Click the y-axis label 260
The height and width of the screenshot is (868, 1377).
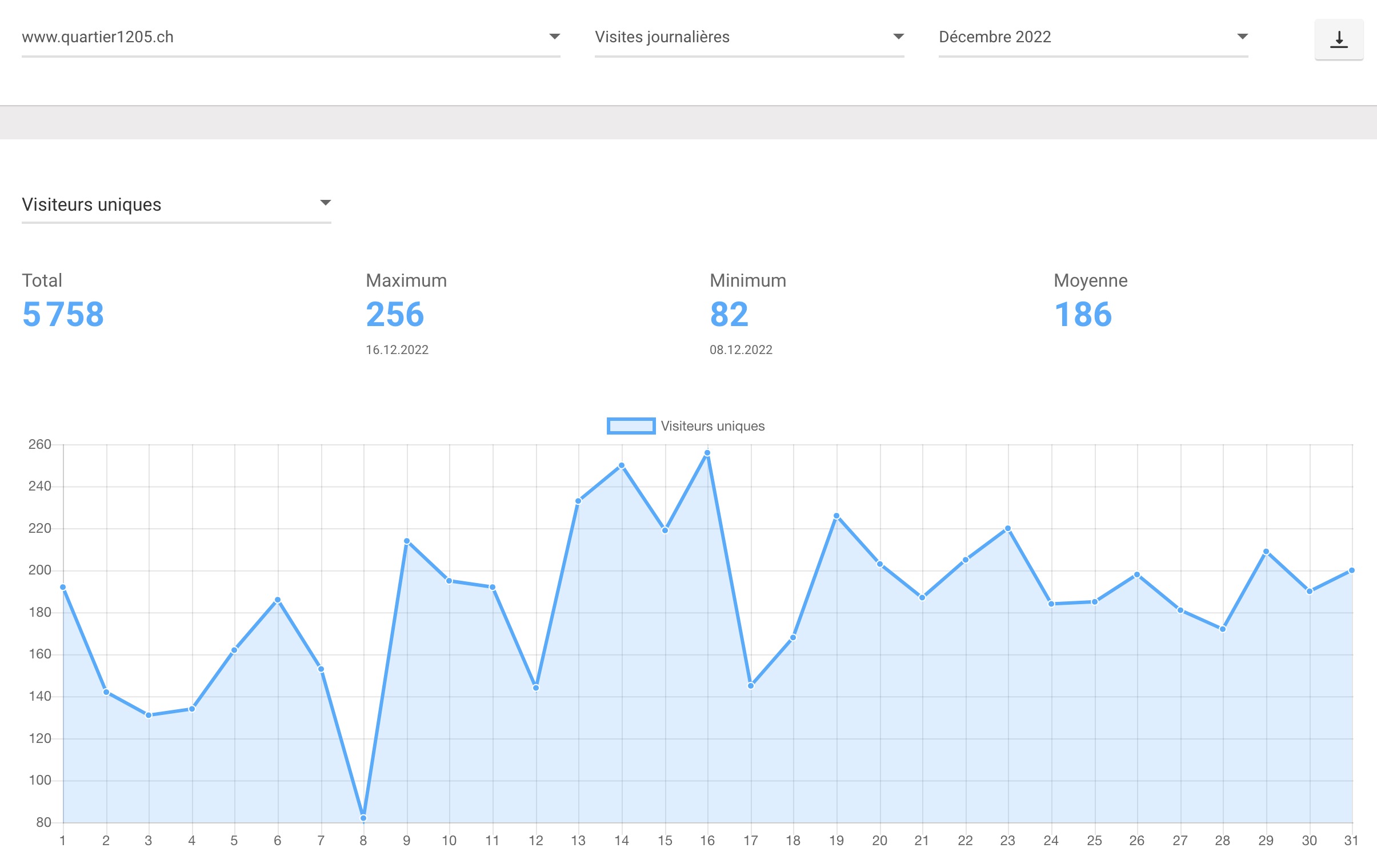click(x=39, y=444)
